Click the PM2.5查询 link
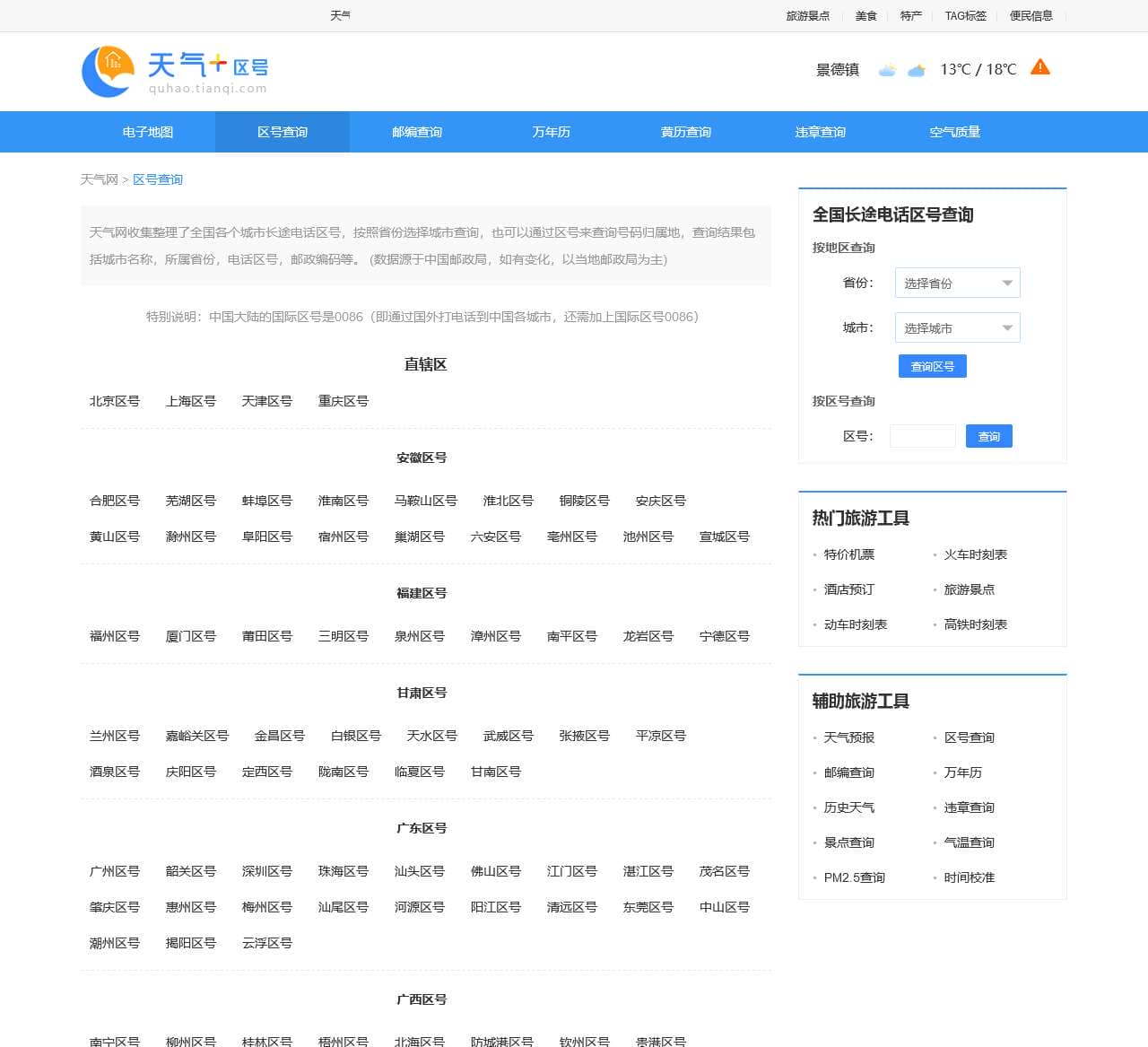This screenshot has width=1148, height=1047. (x=854, y=877)
